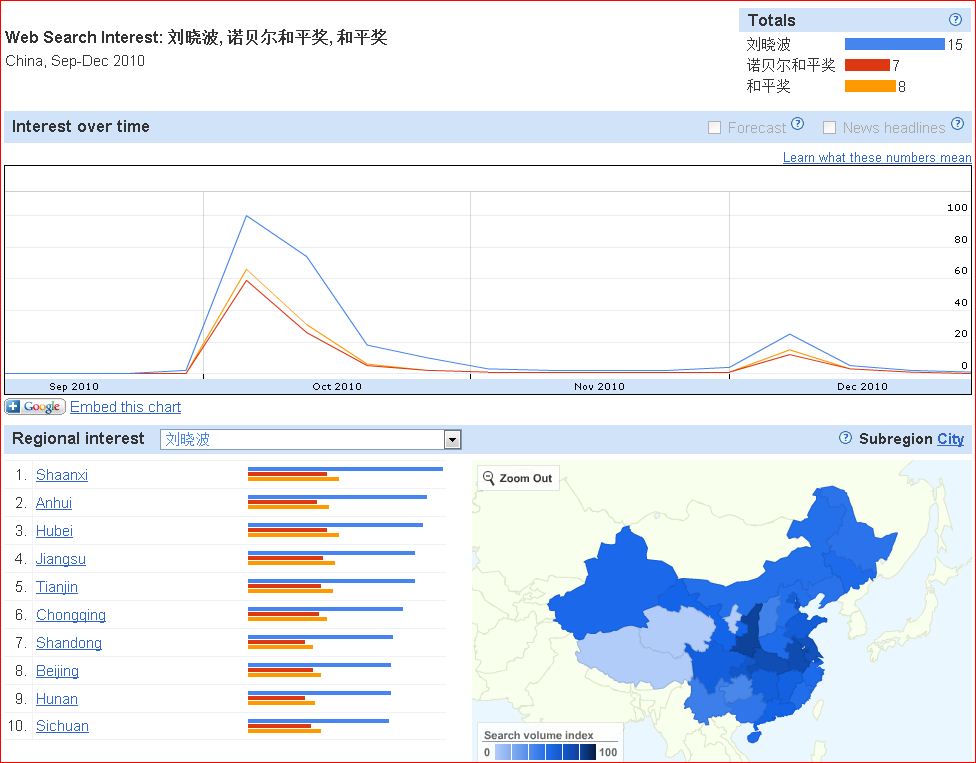
Task: Open the Anhui region link
Action: tap(54, 503)
